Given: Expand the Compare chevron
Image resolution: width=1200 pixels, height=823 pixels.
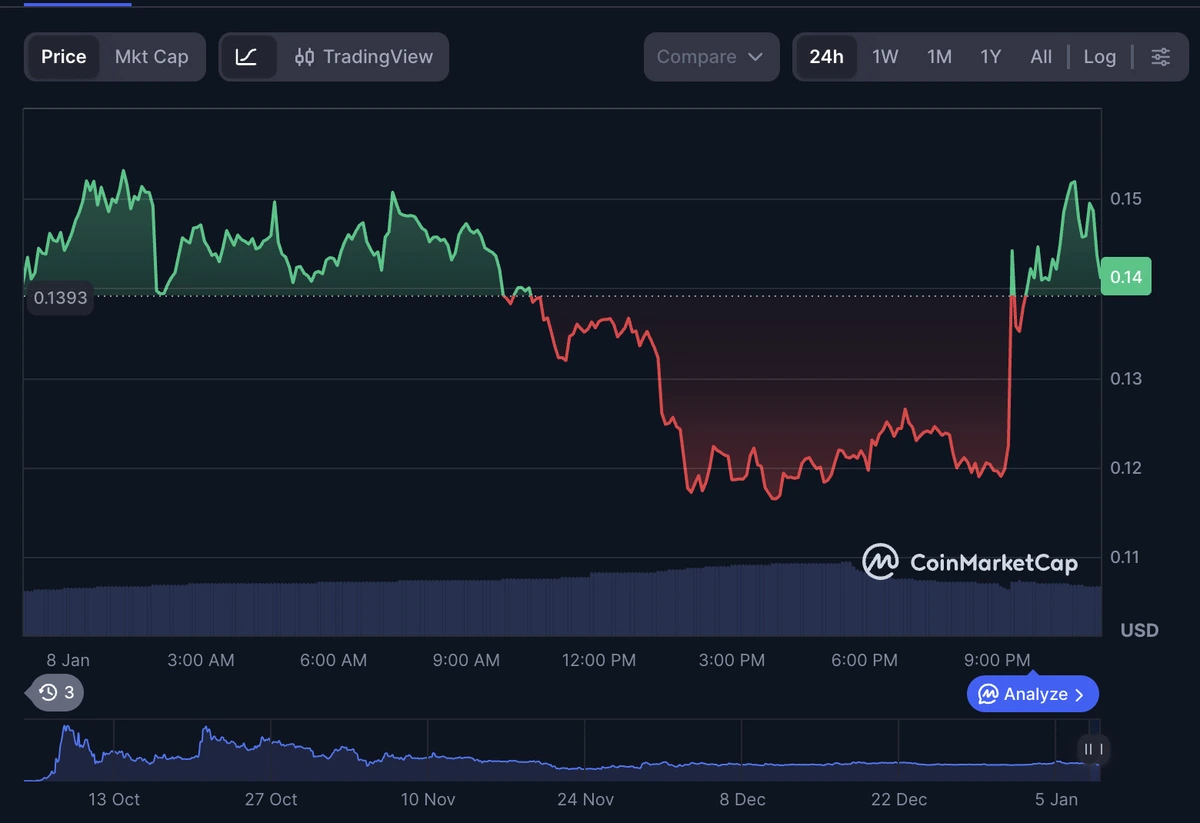Looking at the screenshot, I should click(757, 57).
